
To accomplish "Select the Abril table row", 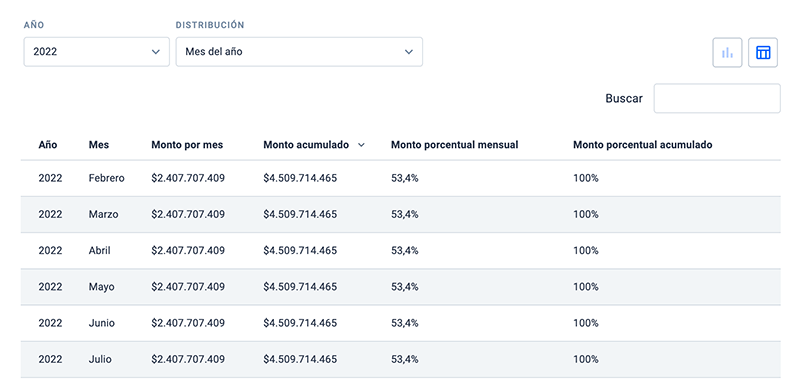I will pyautogui.click(x=401, y=251).
